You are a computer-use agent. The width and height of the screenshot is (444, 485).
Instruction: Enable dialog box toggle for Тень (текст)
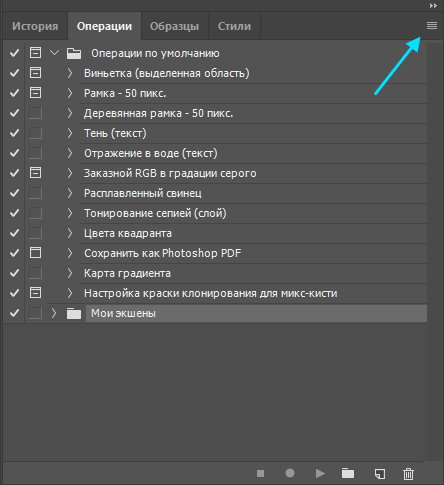coord(35,133)
